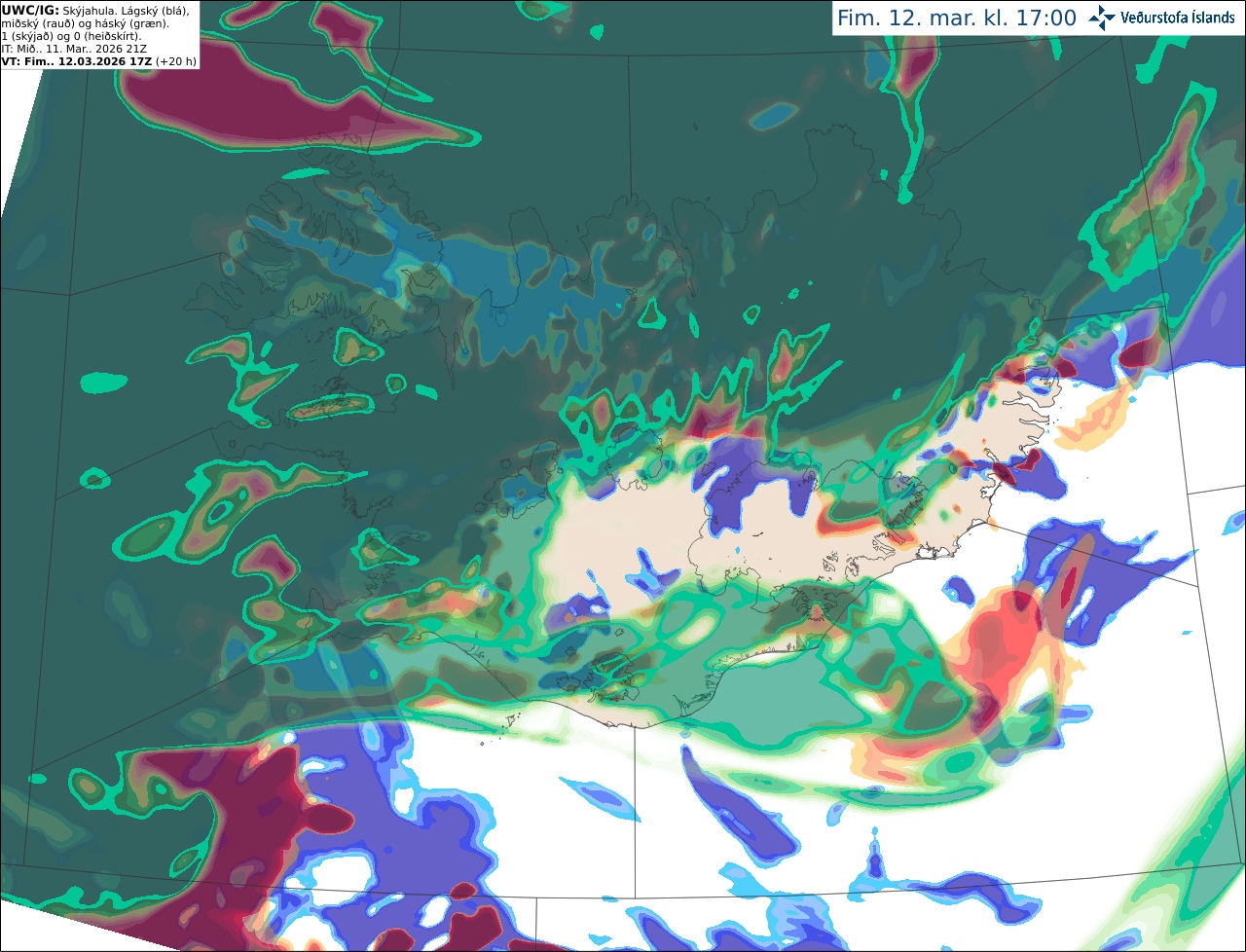The height and width of the screenshot is (952, 1246).
Task: Select the 'Fim. 12. mar. kl. 17:00' timestamp
Action: [x=957, y=18]
